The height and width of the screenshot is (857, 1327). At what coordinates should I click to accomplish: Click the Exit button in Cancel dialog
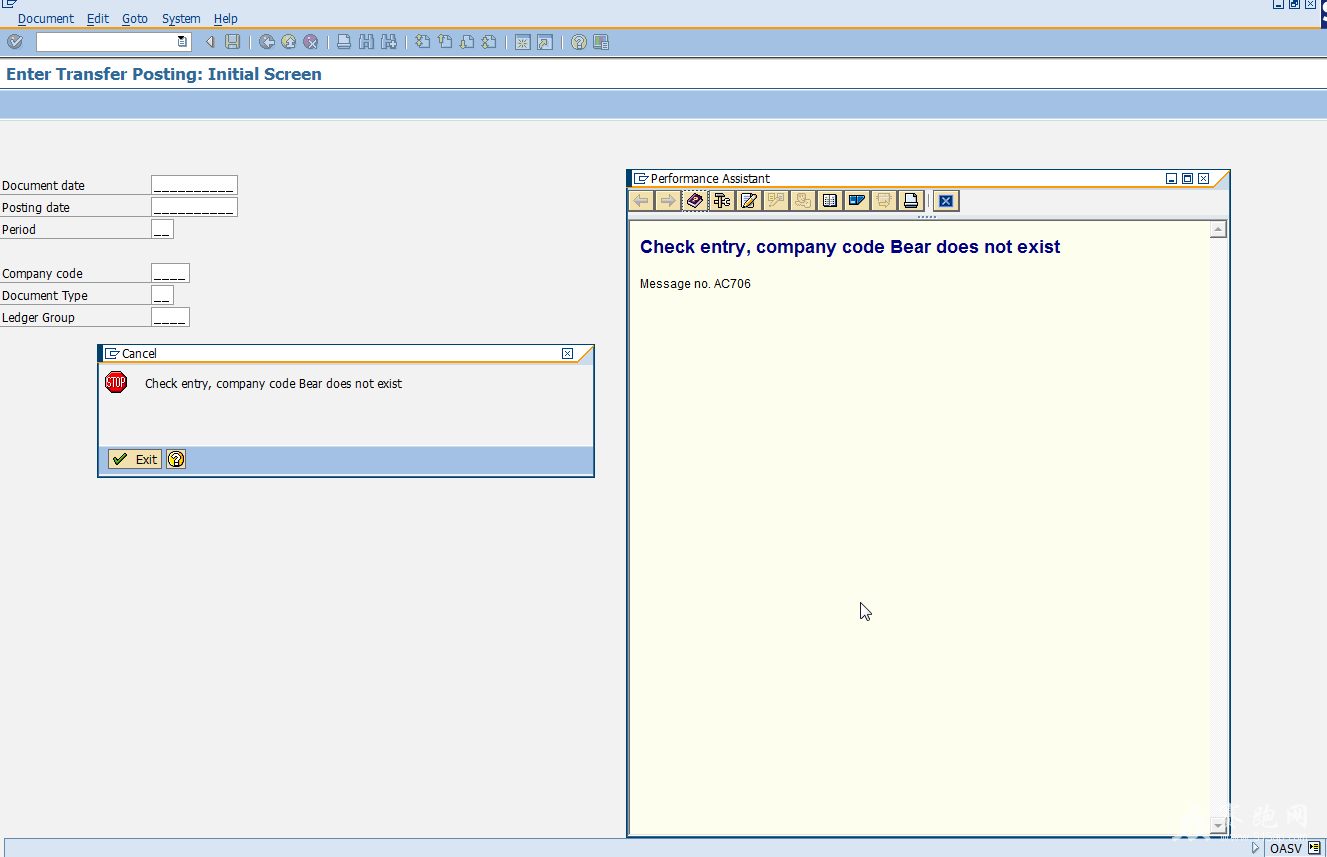(135, 459)
